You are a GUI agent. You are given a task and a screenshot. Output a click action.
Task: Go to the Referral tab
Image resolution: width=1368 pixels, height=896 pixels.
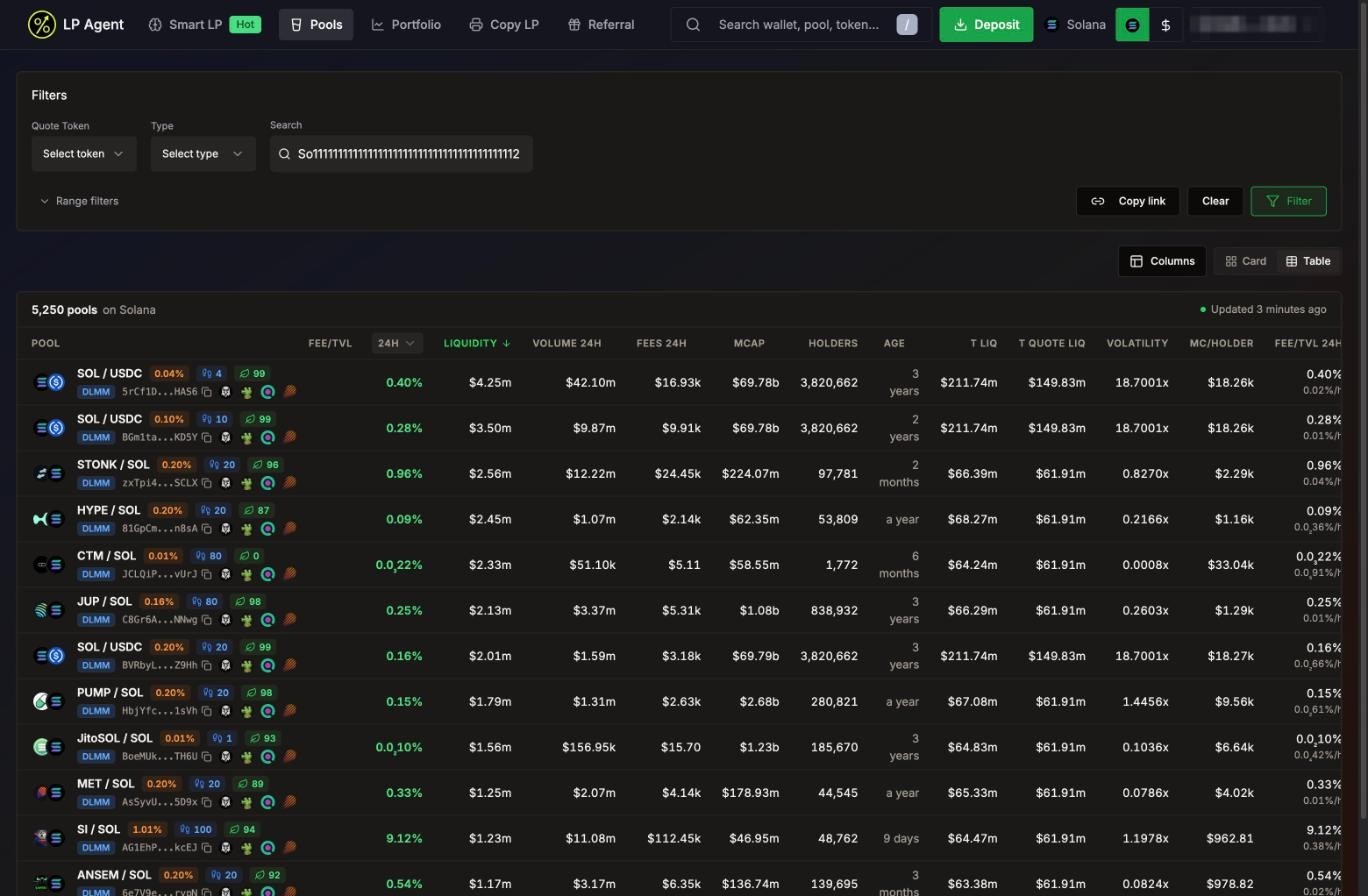point(601,25)
